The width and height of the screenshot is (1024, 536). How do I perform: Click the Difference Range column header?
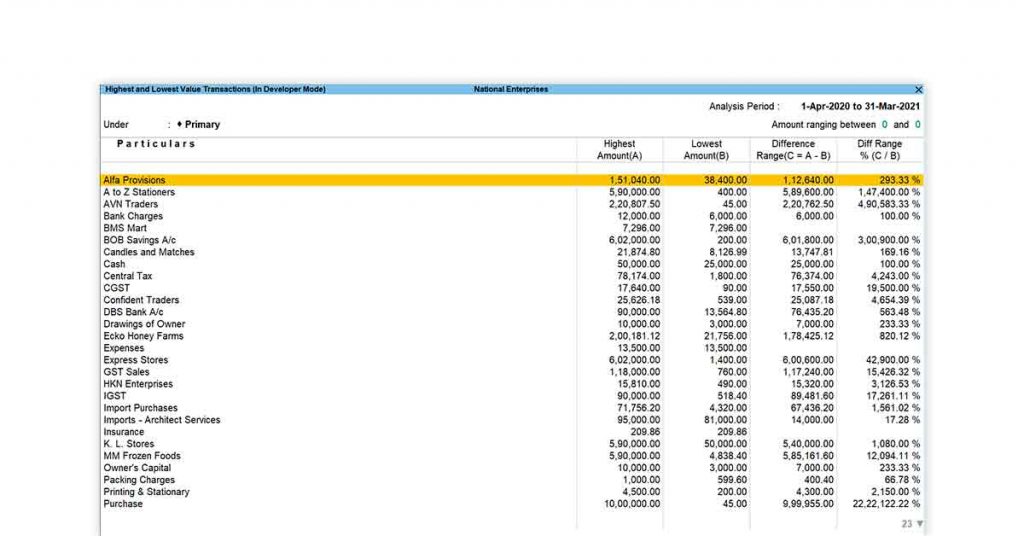(793, 150)
